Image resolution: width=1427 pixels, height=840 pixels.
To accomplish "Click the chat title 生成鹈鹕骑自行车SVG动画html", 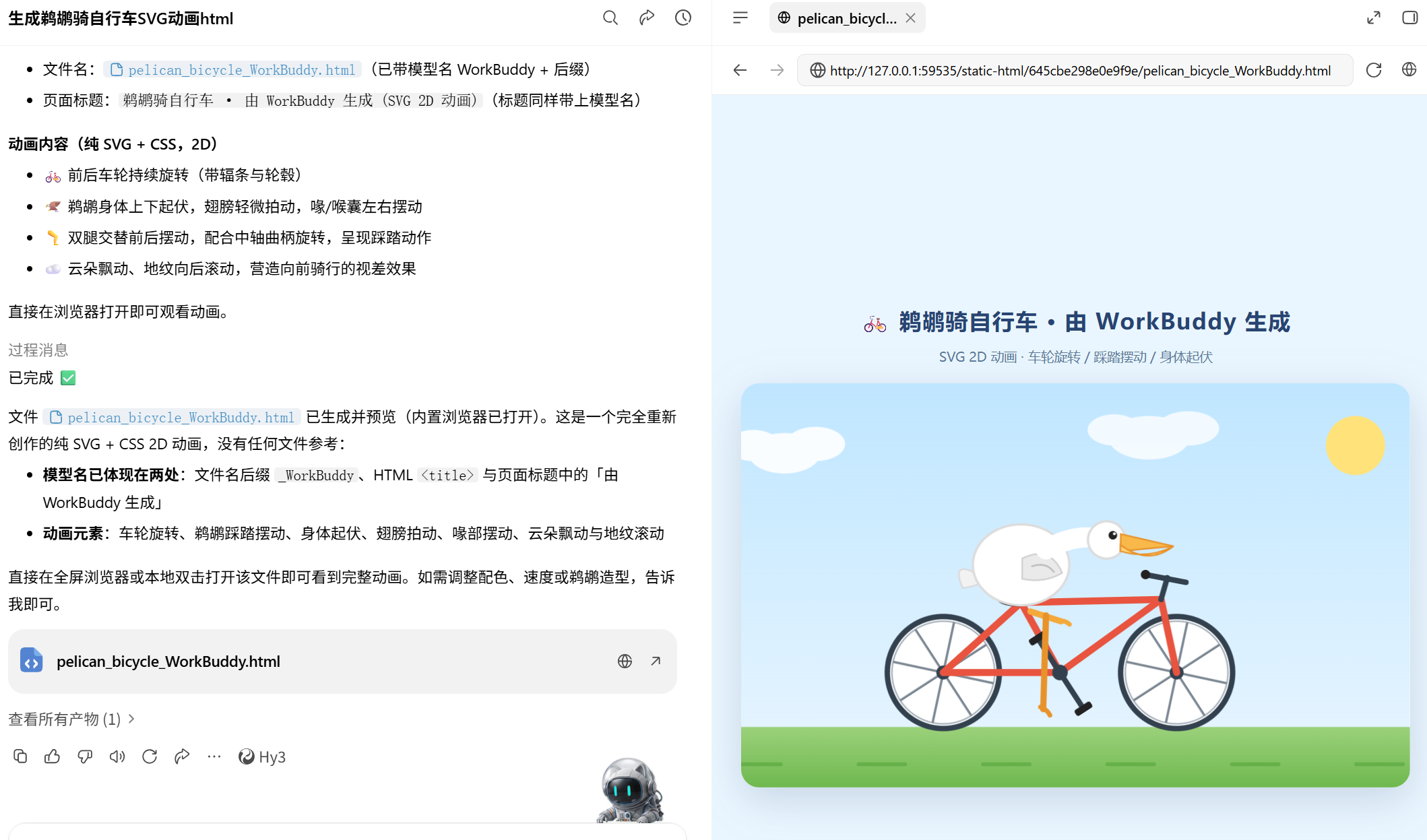I will 121,19.
